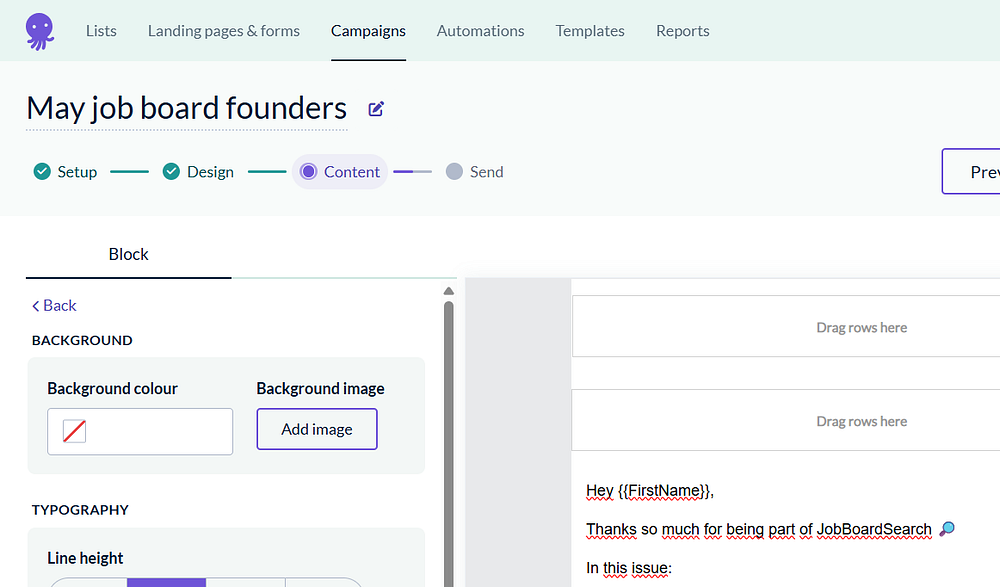The image size is (1000, 587).
Task: Navigate to Templates
Action: pos(590,31)
